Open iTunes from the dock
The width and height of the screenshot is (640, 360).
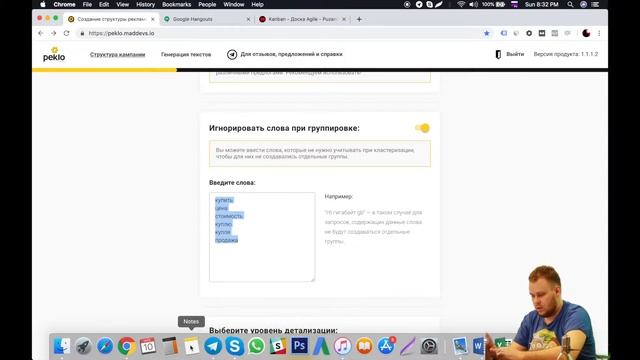click(343, 346)
